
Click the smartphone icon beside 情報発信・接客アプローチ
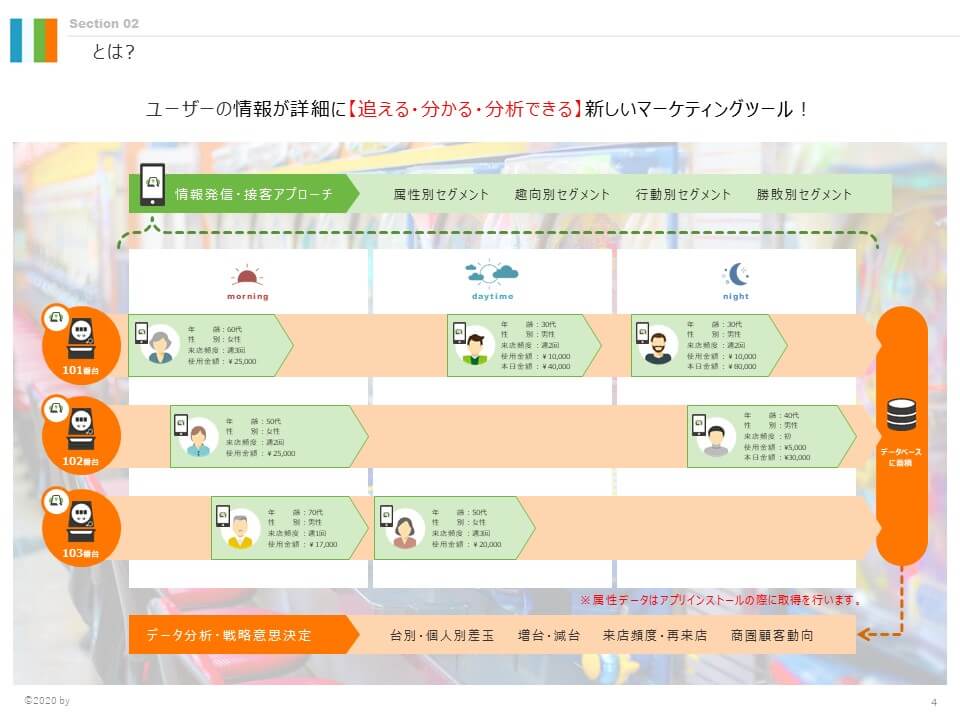pyautogui.click(x=152, y=184)
